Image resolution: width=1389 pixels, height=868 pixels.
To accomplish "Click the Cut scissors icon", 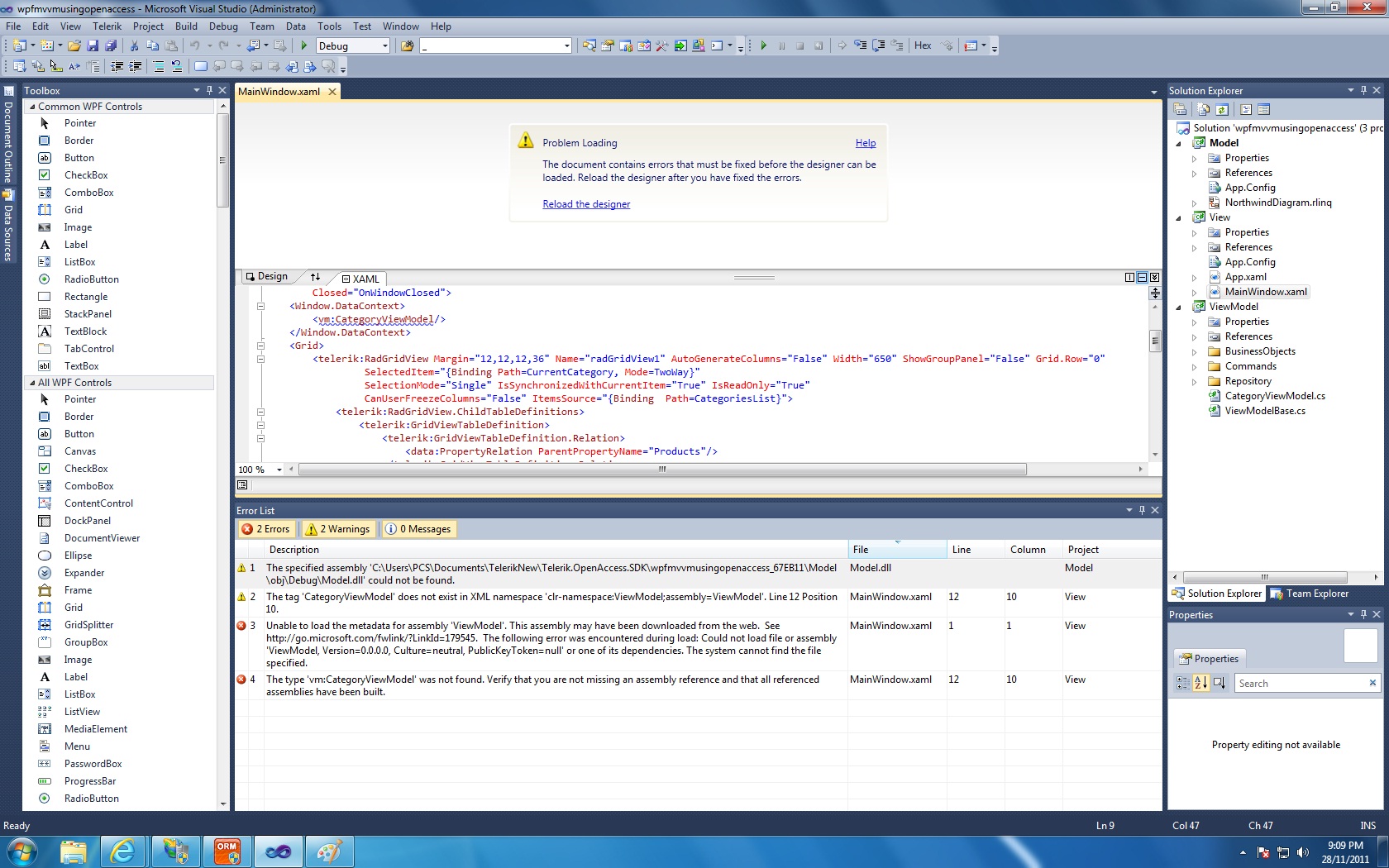I will pyautogui.click(x=134, y=46).
